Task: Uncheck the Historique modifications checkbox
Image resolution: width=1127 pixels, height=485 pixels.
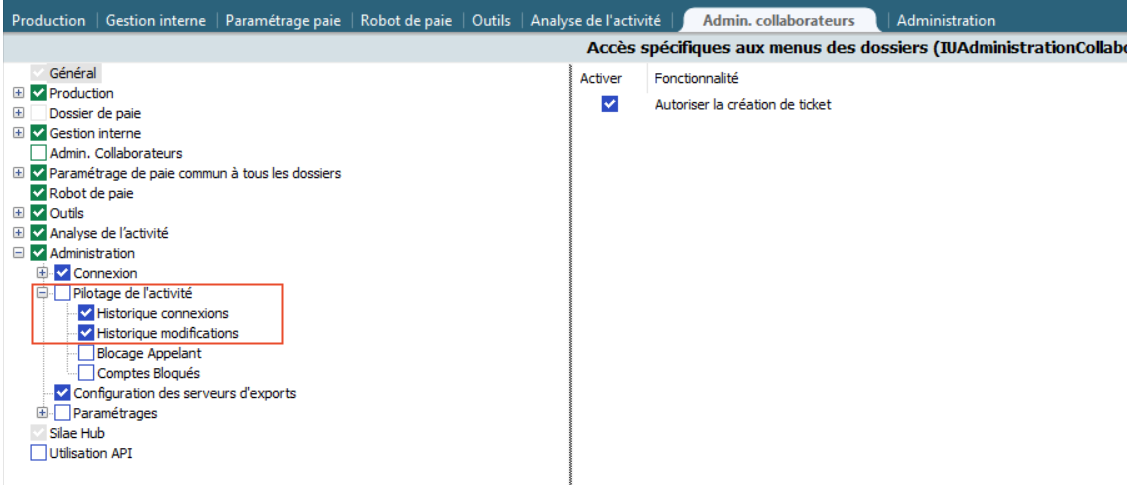Action: click(86, 333)
